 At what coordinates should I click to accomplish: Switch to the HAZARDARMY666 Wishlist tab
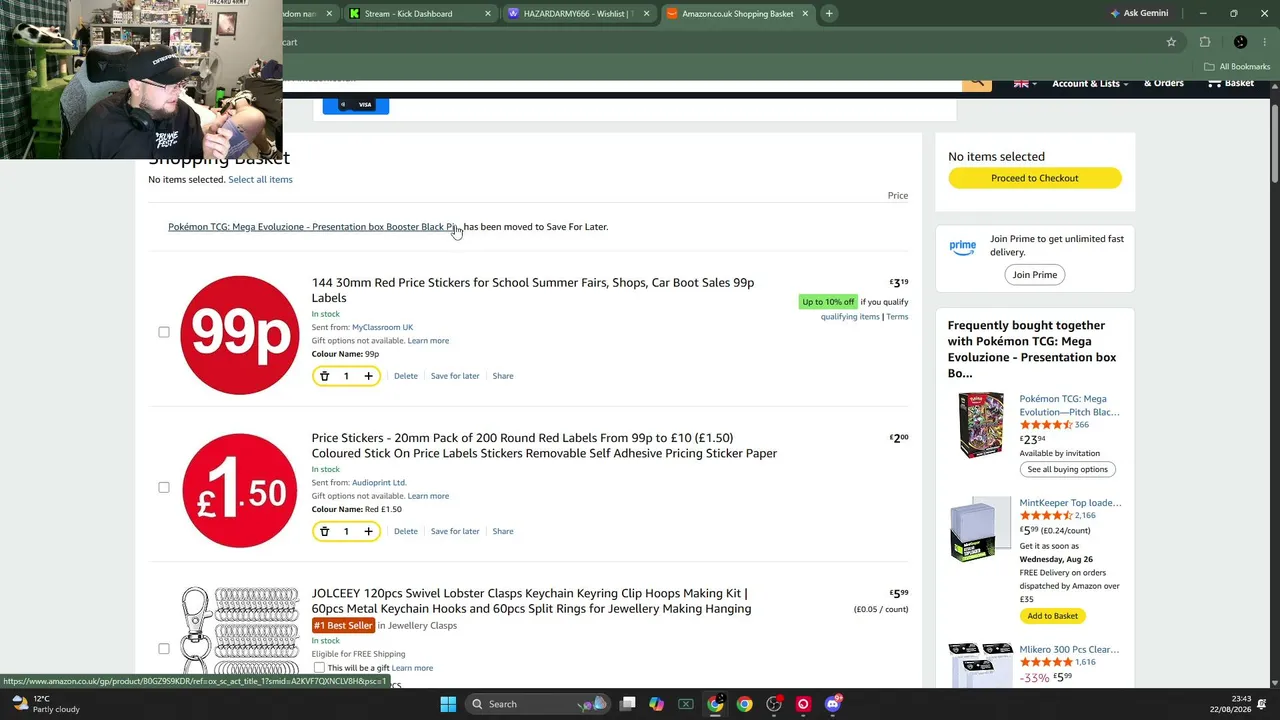point(580,14)
